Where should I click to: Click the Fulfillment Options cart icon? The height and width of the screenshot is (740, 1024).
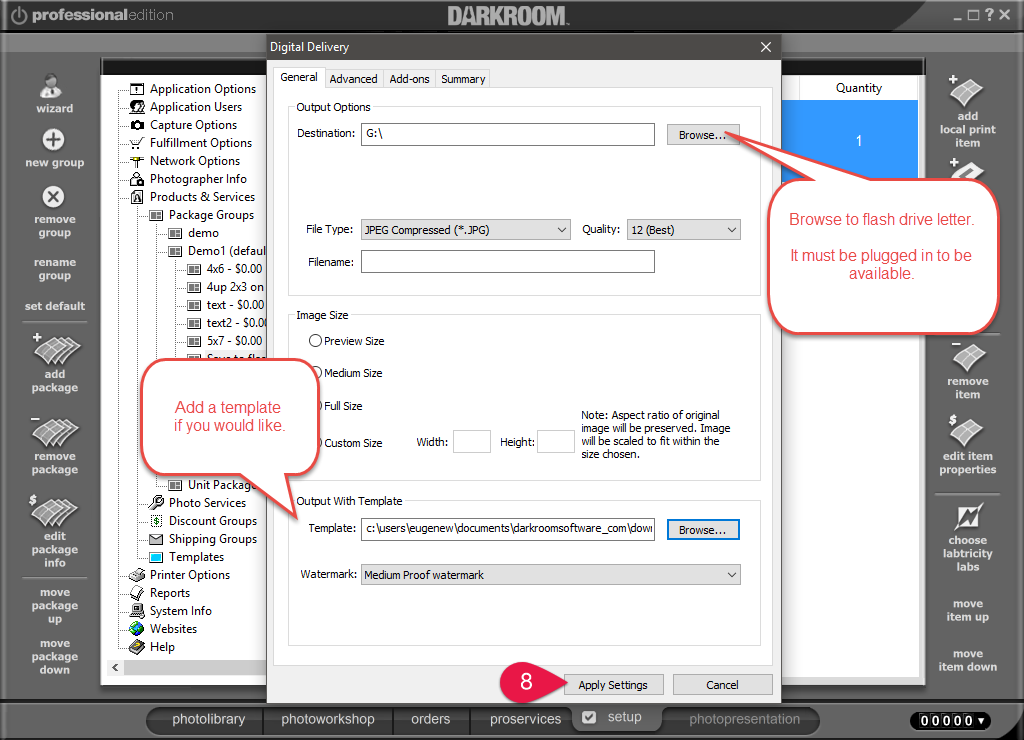[x=136, y=143]
